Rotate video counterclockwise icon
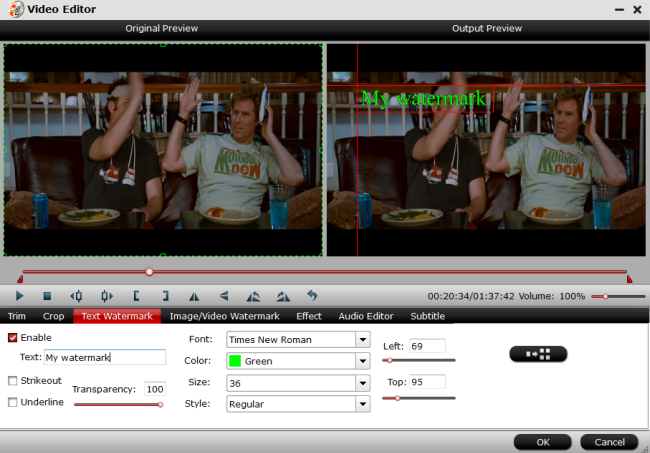650x453 pixels. tap(253, 296)
